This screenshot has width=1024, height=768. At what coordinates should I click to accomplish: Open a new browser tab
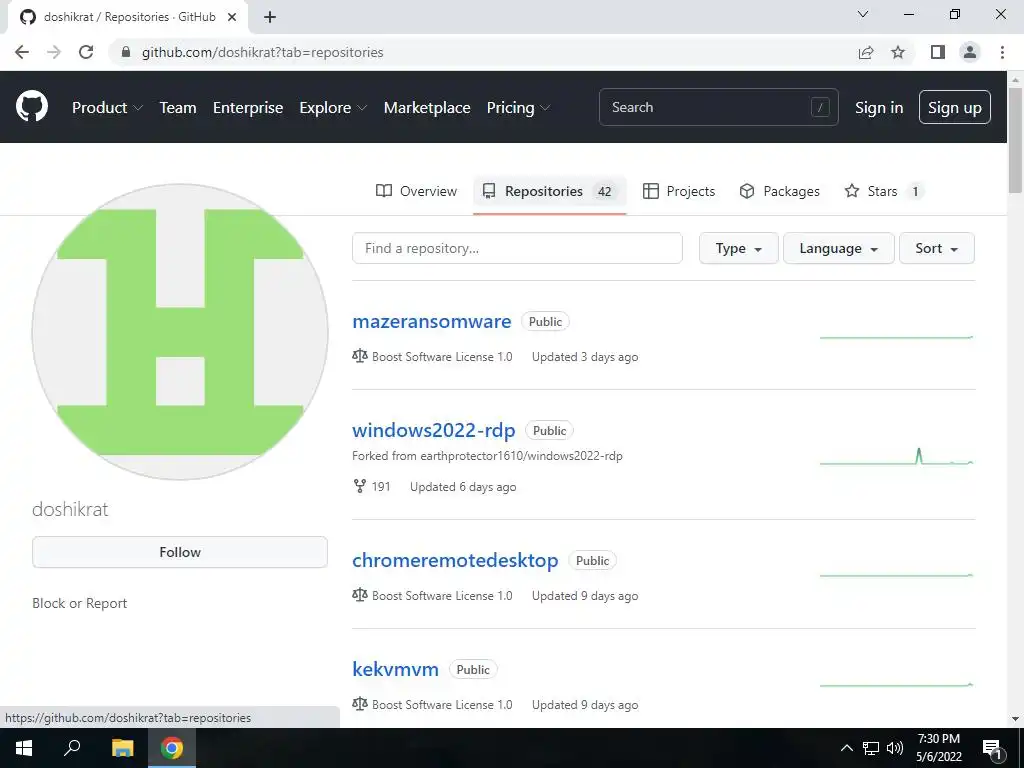[x=270, y=17]
